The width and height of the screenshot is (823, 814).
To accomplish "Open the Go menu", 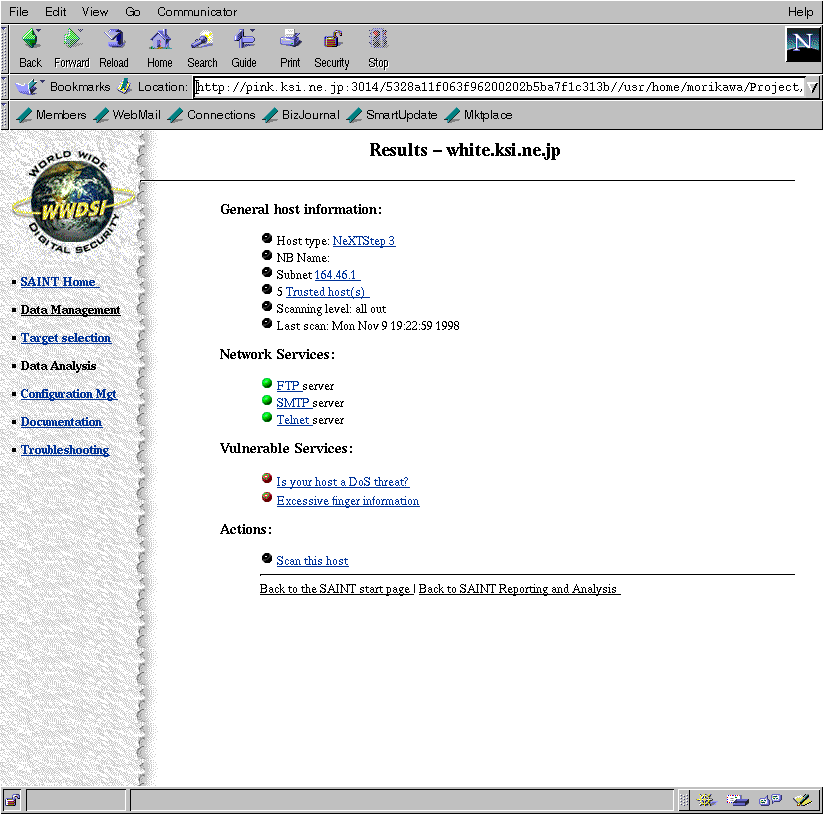I will click(132, 12).
